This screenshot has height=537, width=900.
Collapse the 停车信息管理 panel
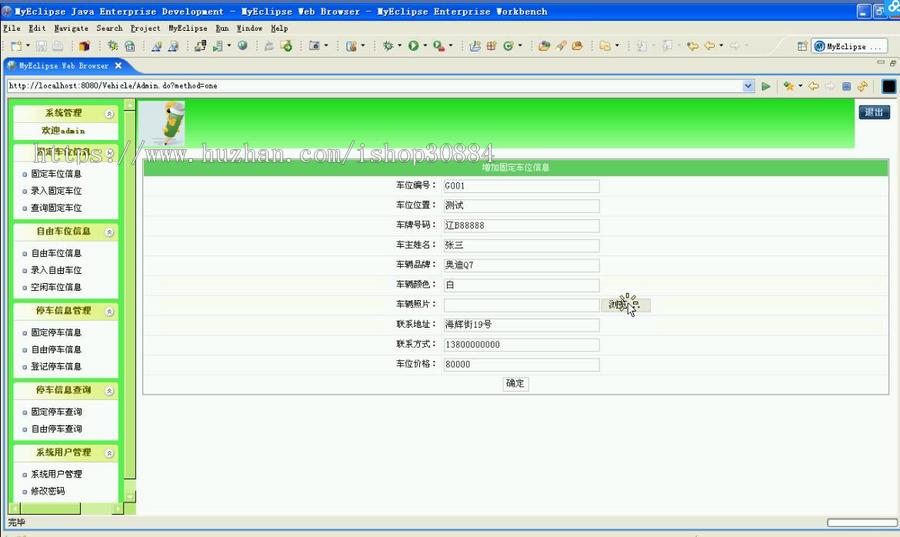109,312
